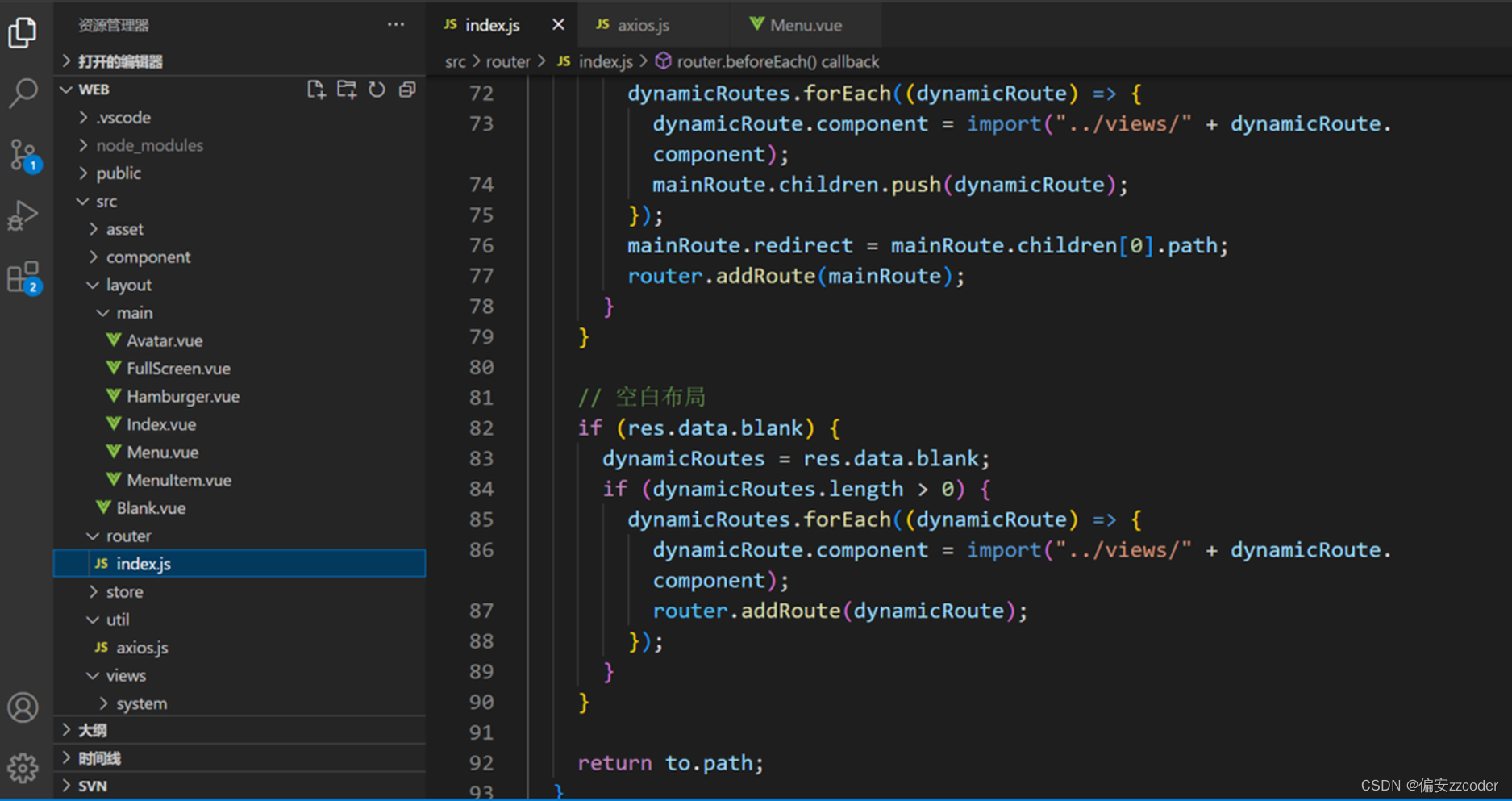The width and height of the screenshot is (1512, 801).
Task: Close the index.js tab
Action: (x=558, y=25)
